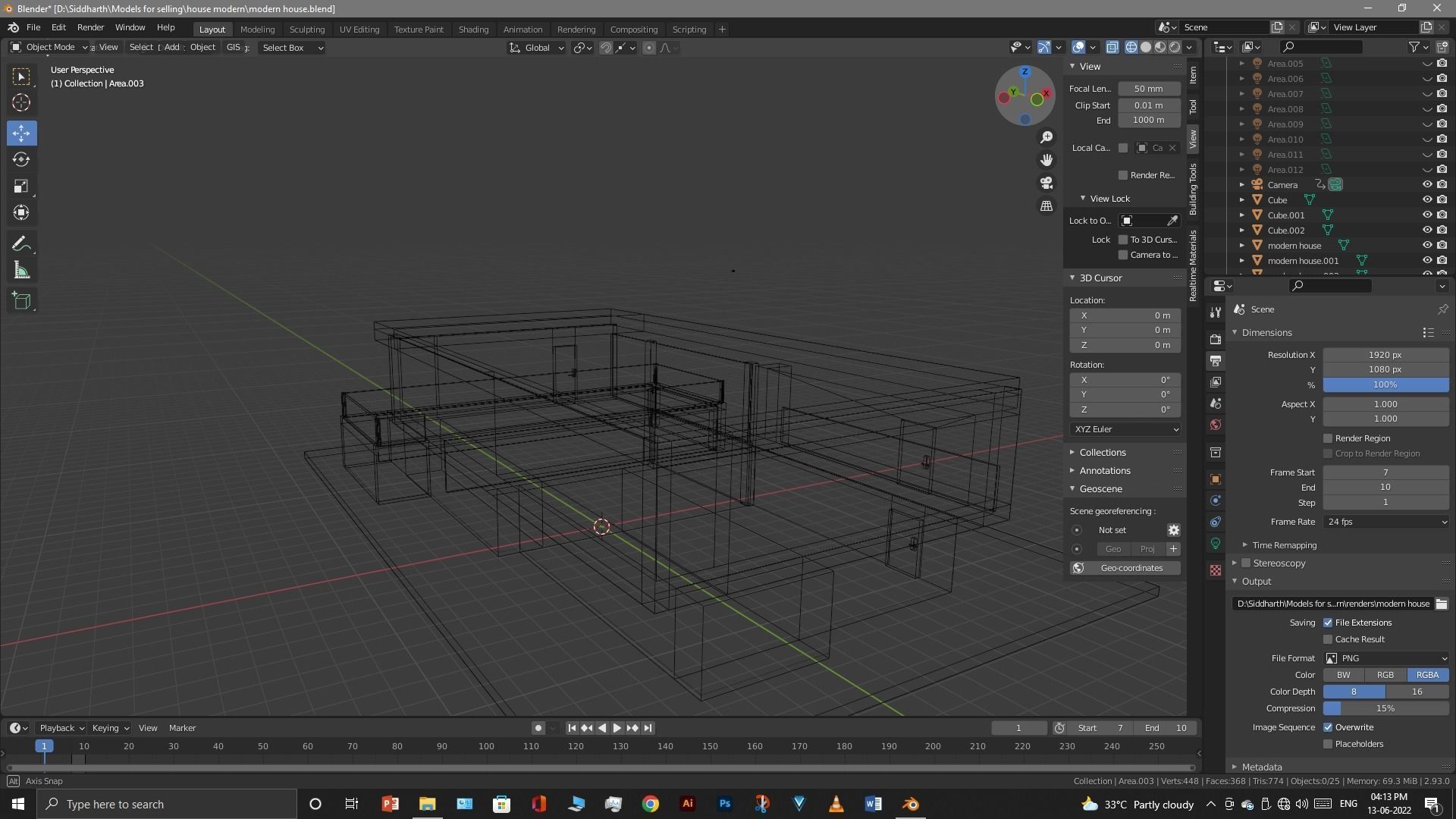The height and width of the screenshot is (819, 1456).
Task: Open the Render menu
Action: [90, 27]
